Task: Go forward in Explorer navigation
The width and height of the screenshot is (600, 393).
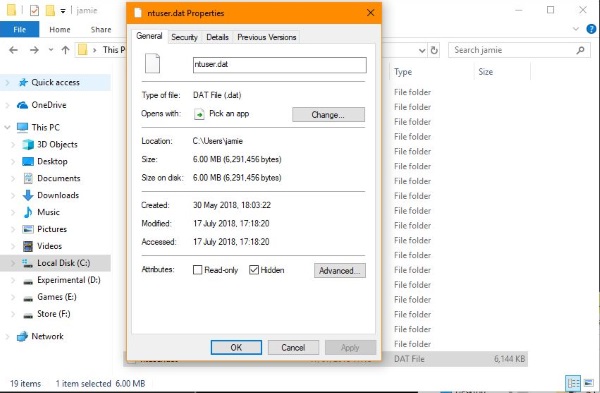Action: (34, 50)
